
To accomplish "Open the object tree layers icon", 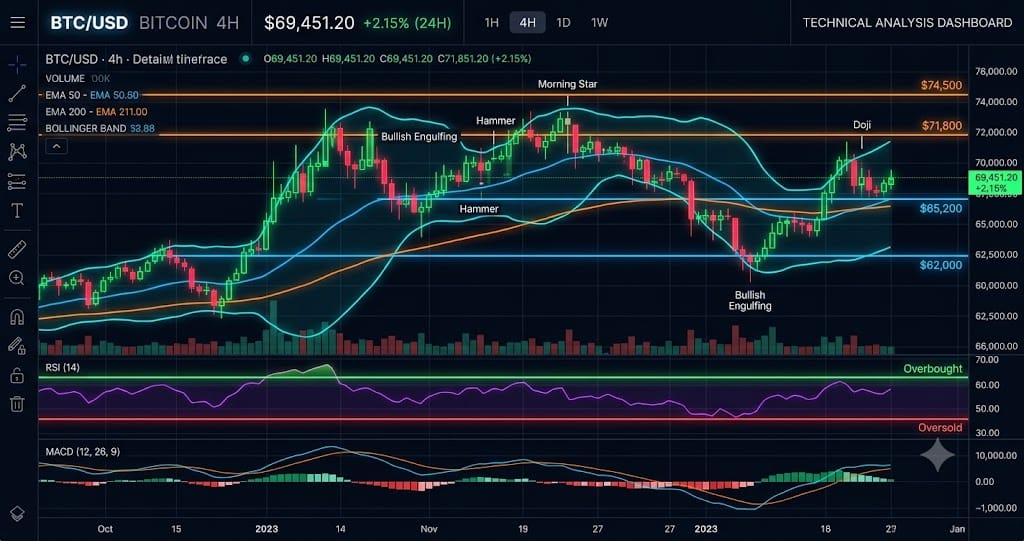I will point(18,514).
